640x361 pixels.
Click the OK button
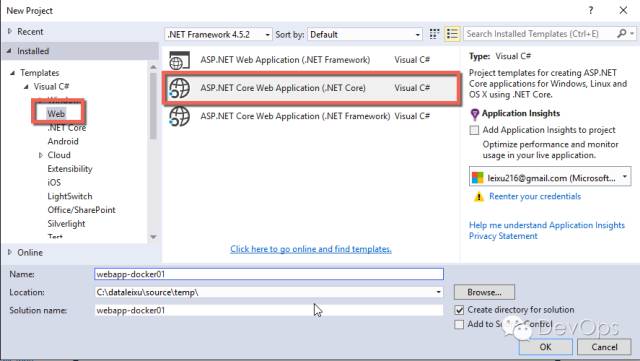545,347
